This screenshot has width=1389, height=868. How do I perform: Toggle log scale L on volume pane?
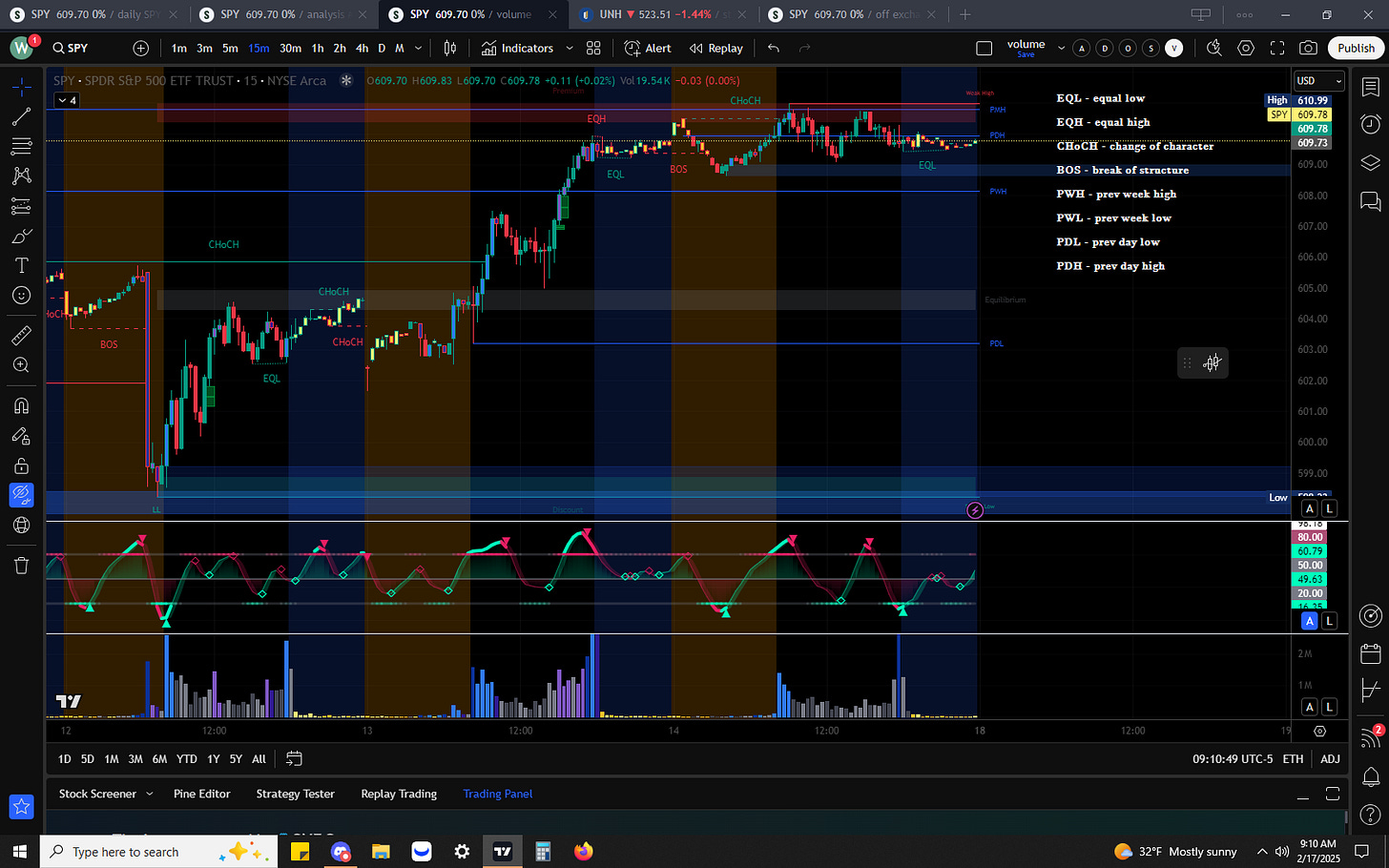[x=1329, y=707]
